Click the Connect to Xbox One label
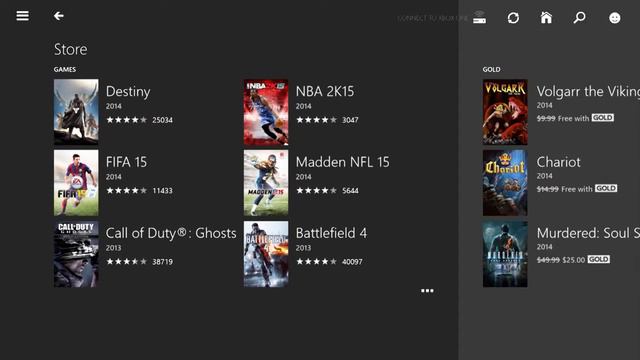 pos(433,18)
